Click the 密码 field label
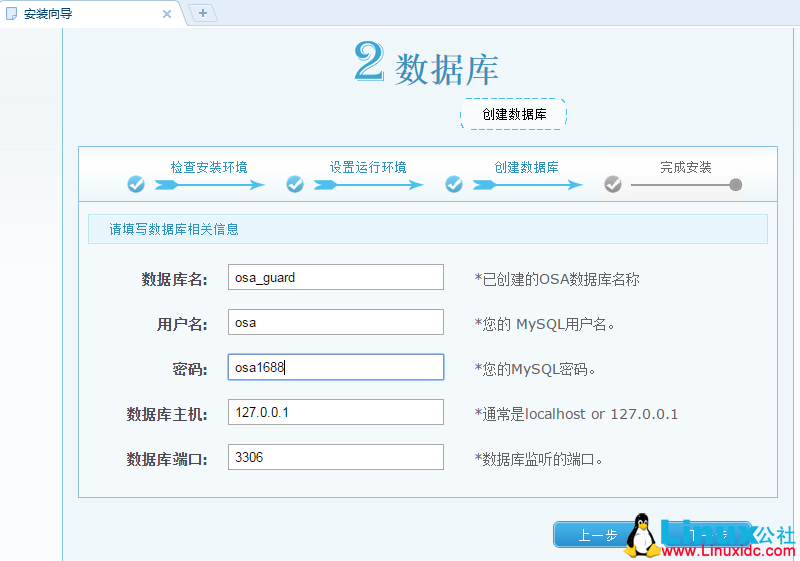 click(x=190, y=369)
